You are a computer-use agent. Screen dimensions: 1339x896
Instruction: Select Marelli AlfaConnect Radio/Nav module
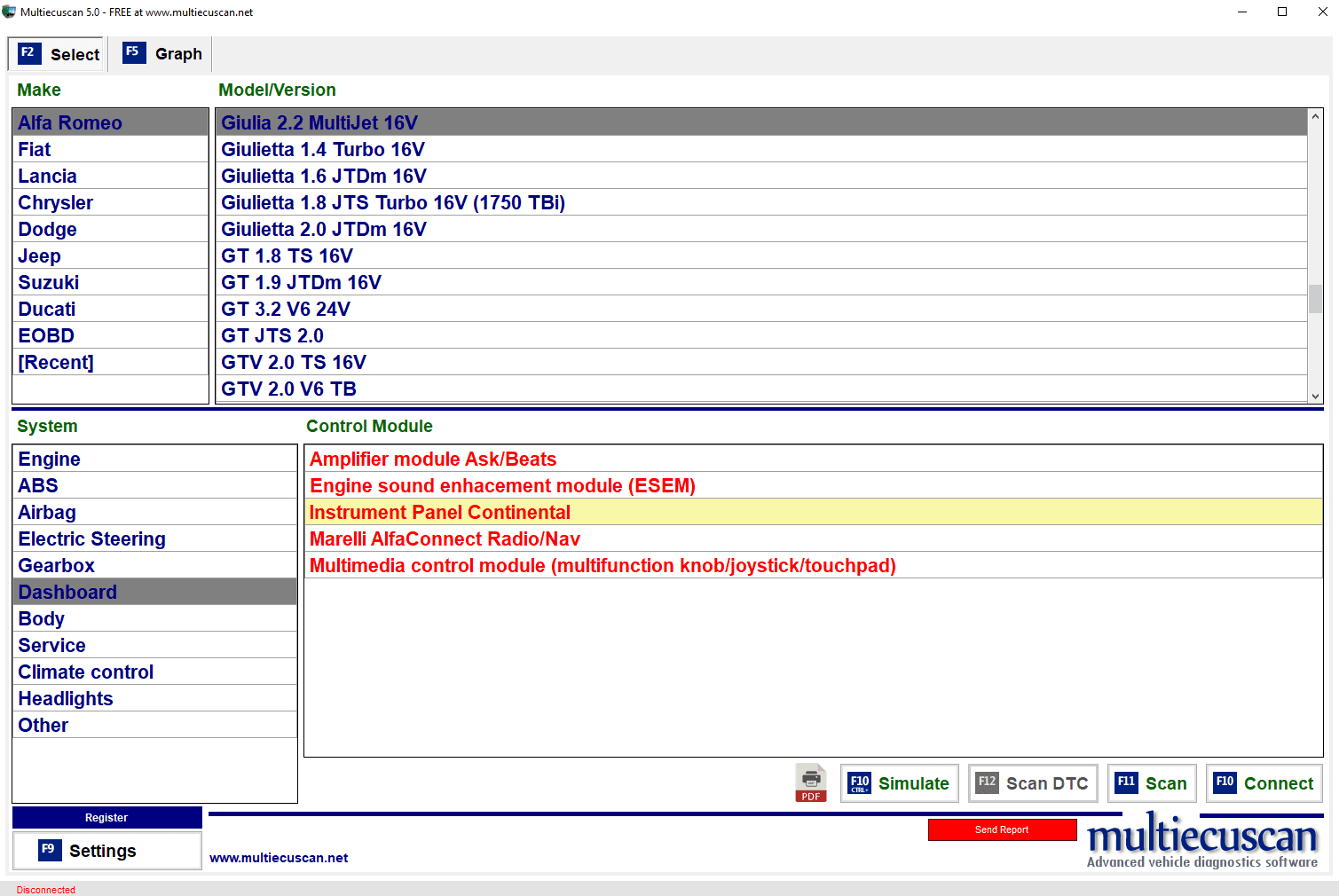[x=445, y=538]
